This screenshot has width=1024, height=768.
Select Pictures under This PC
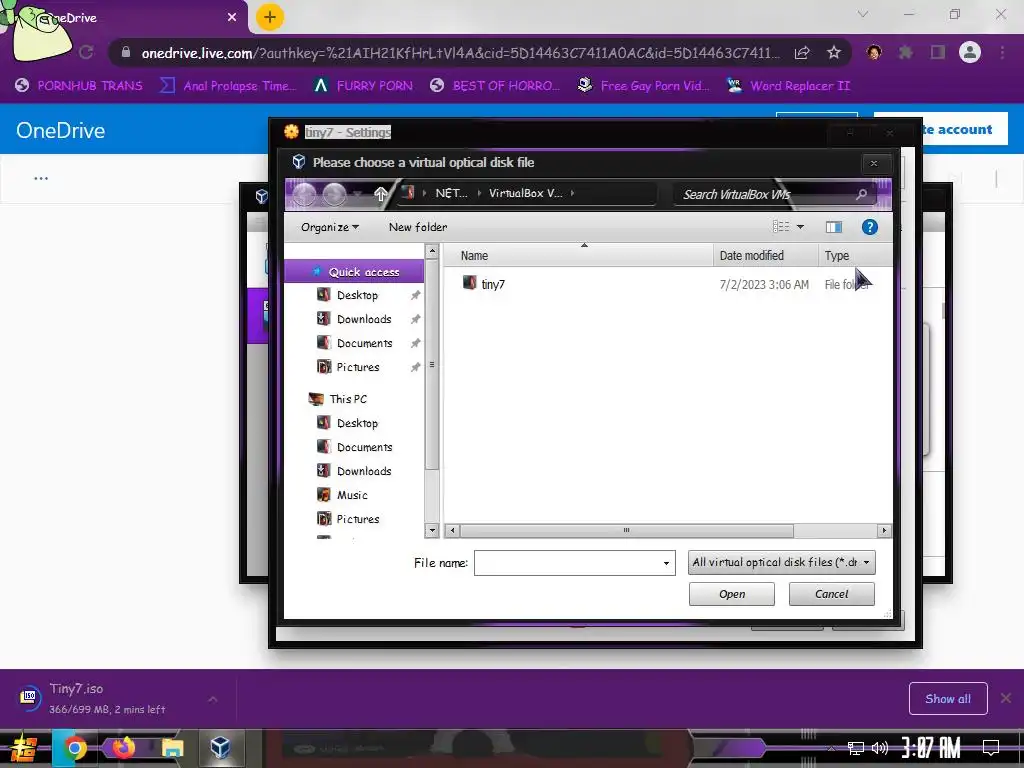357,519
